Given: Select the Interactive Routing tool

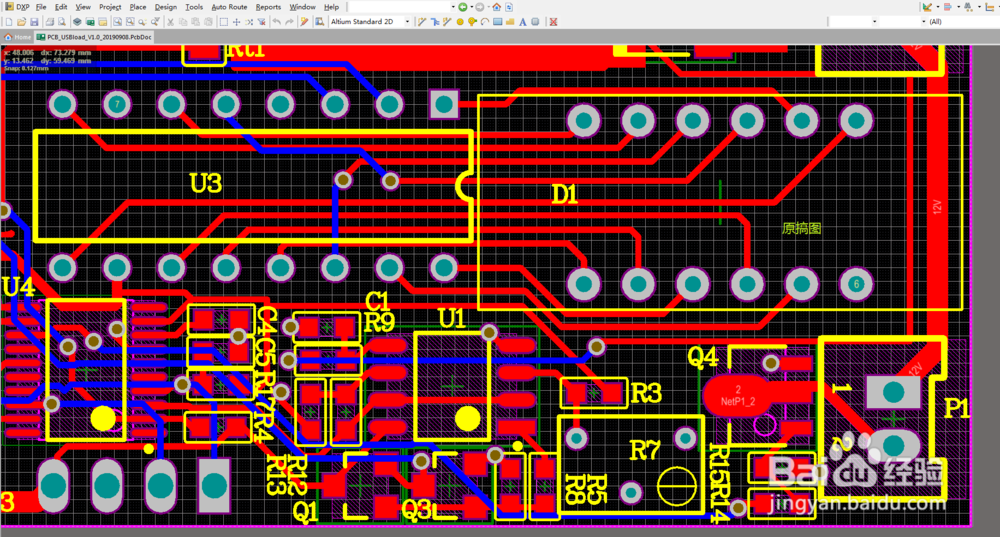Looking at the screenshot, I should pyautogui.click(x=422, y=22).
